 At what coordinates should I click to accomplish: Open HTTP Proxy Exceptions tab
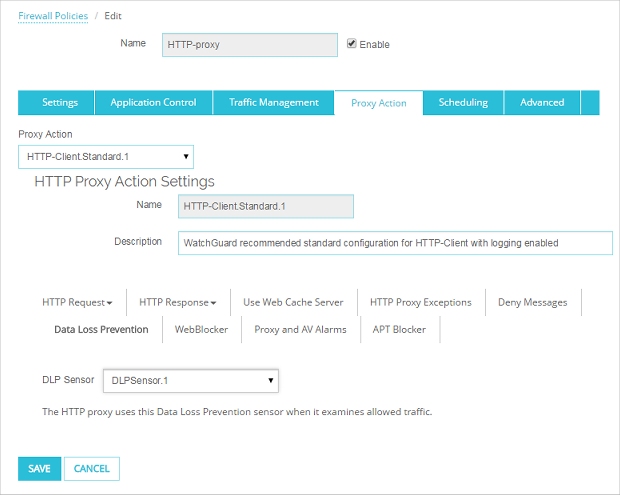420,302
